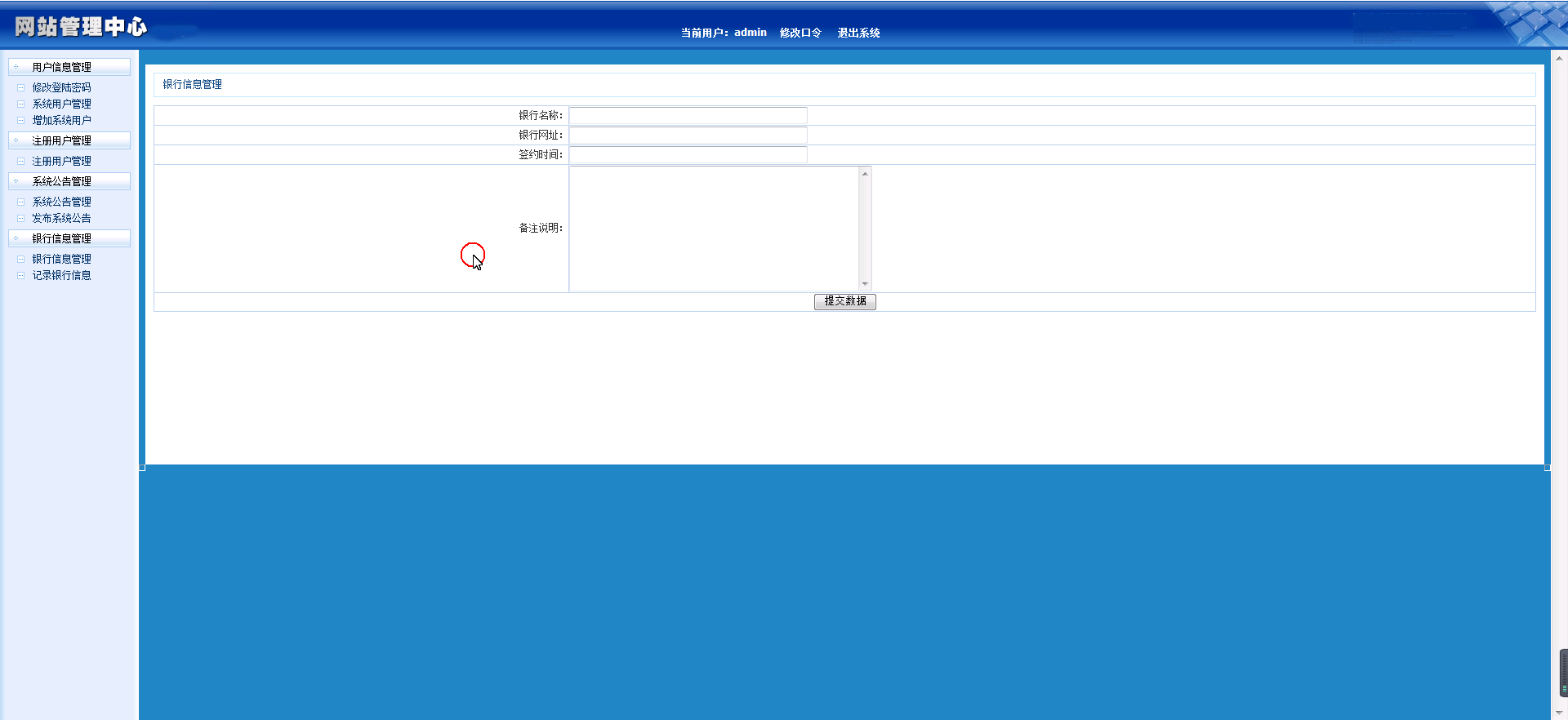Image resolution: width=1568 pixels, height=720 pixels.
Task: Click bullet icon beside 系统用户管理
Action: 21,104
